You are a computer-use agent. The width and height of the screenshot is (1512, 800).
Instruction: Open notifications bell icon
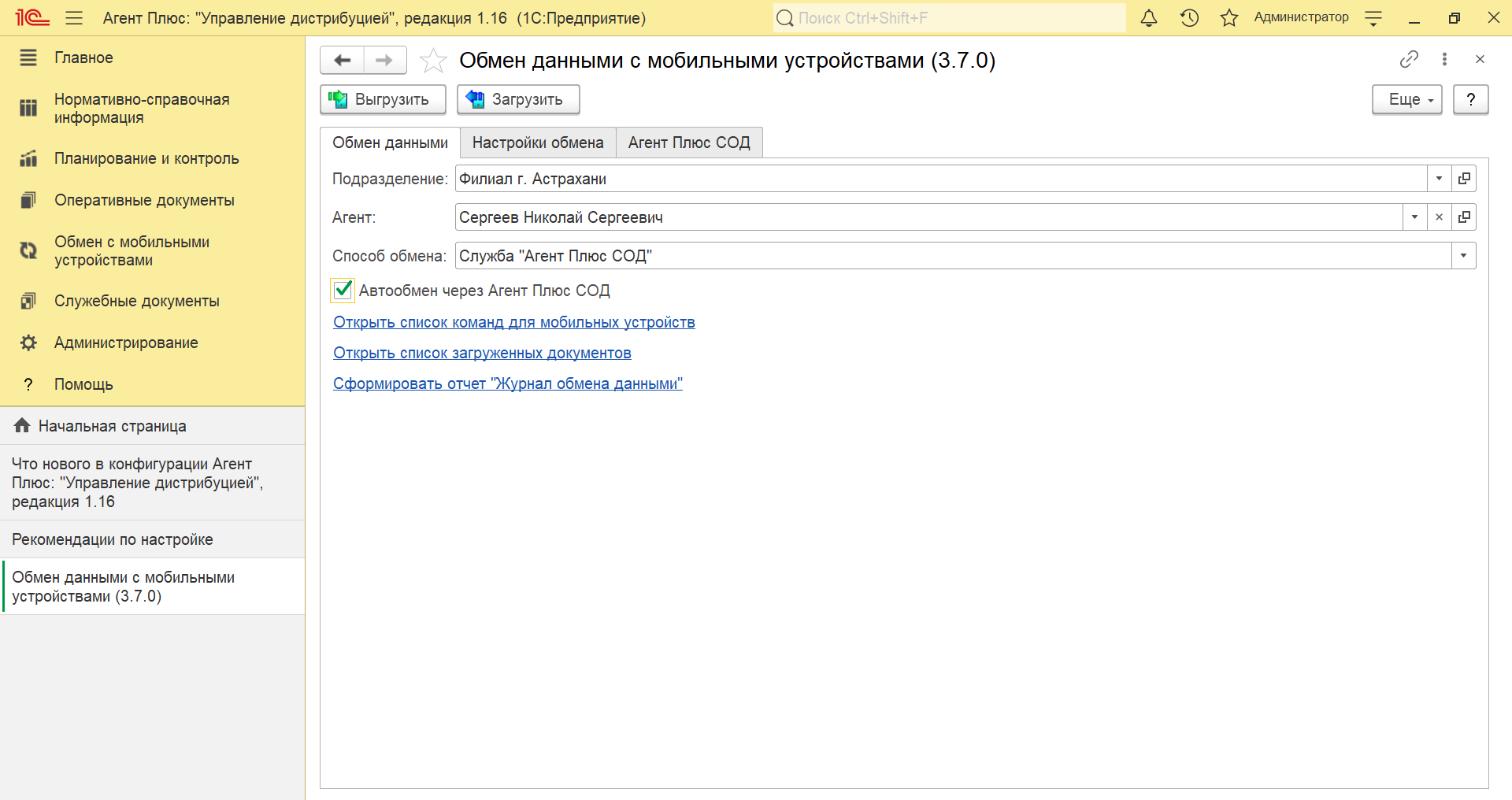point(1149,17)
